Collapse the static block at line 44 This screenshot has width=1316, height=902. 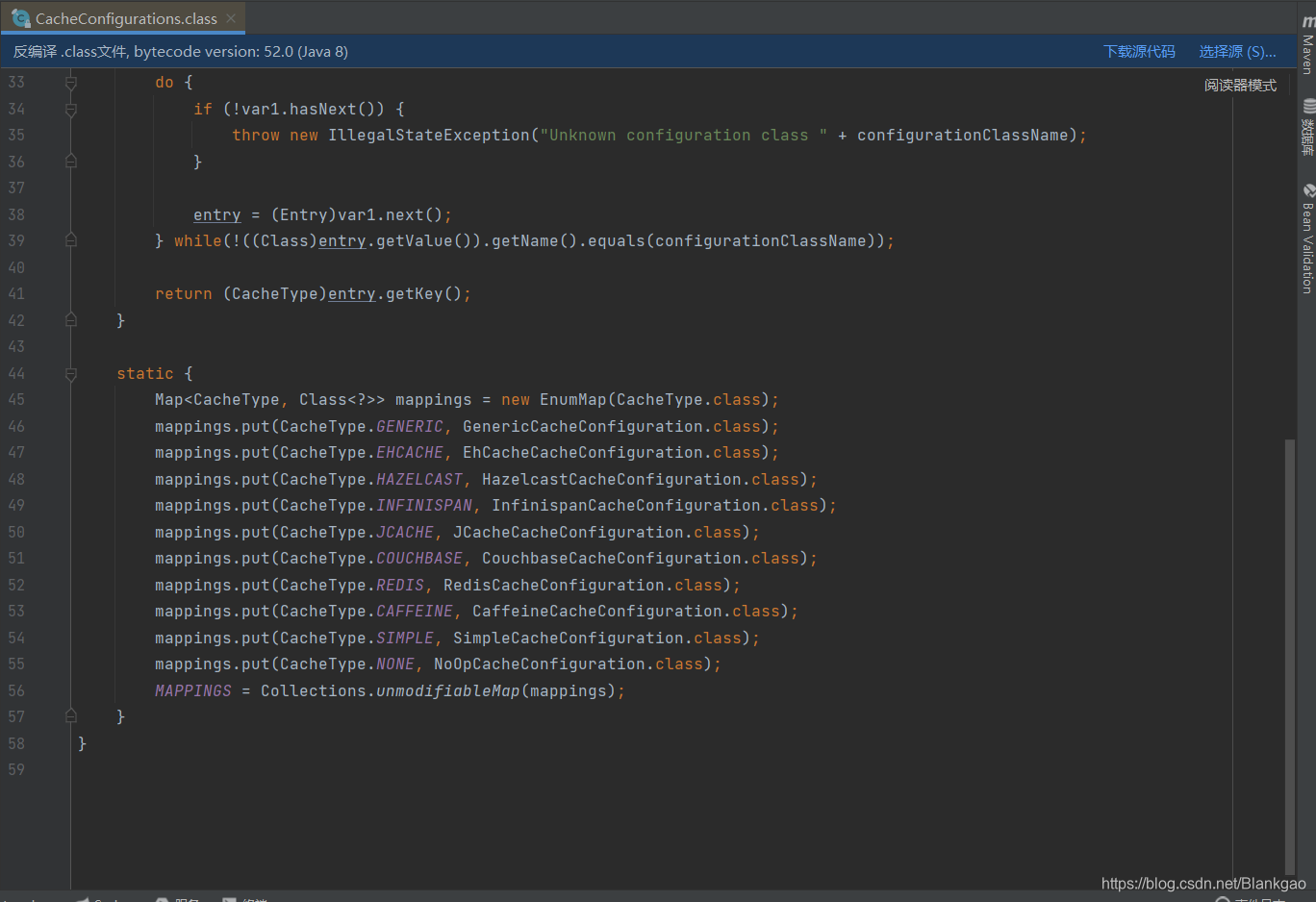(x=70, y=374)
